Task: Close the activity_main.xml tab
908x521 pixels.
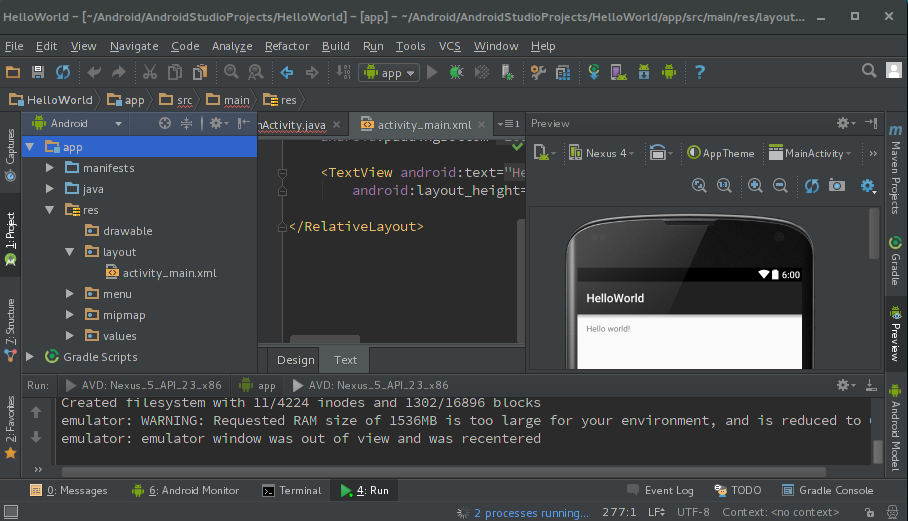Action: click(x=481, y=124)
